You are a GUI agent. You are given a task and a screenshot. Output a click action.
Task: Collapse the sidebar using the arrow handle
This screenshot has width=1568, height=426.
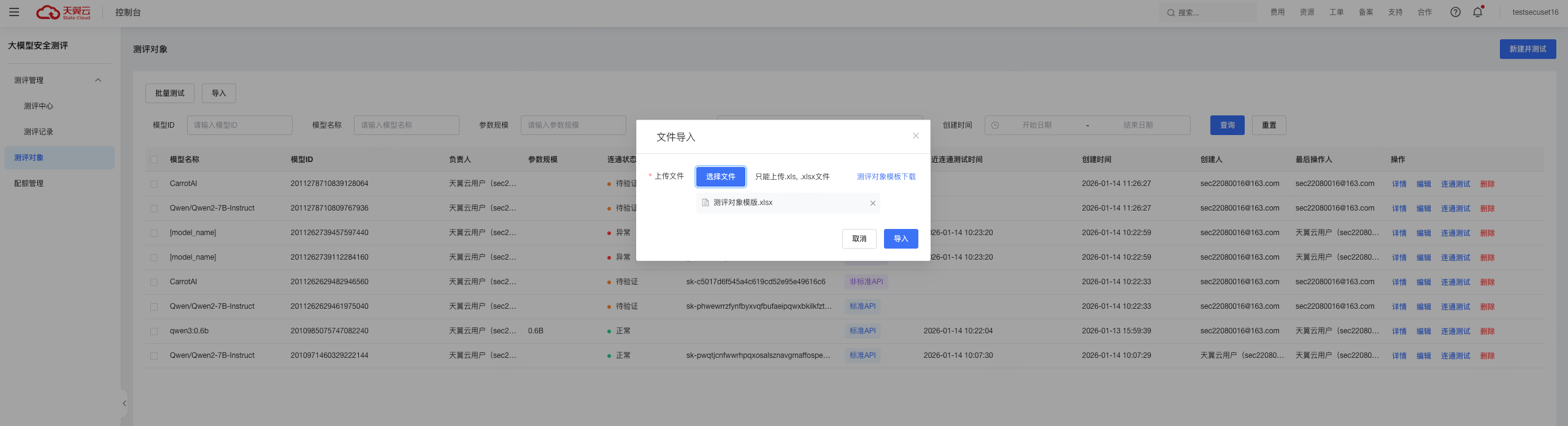click(x=125, y=403)
